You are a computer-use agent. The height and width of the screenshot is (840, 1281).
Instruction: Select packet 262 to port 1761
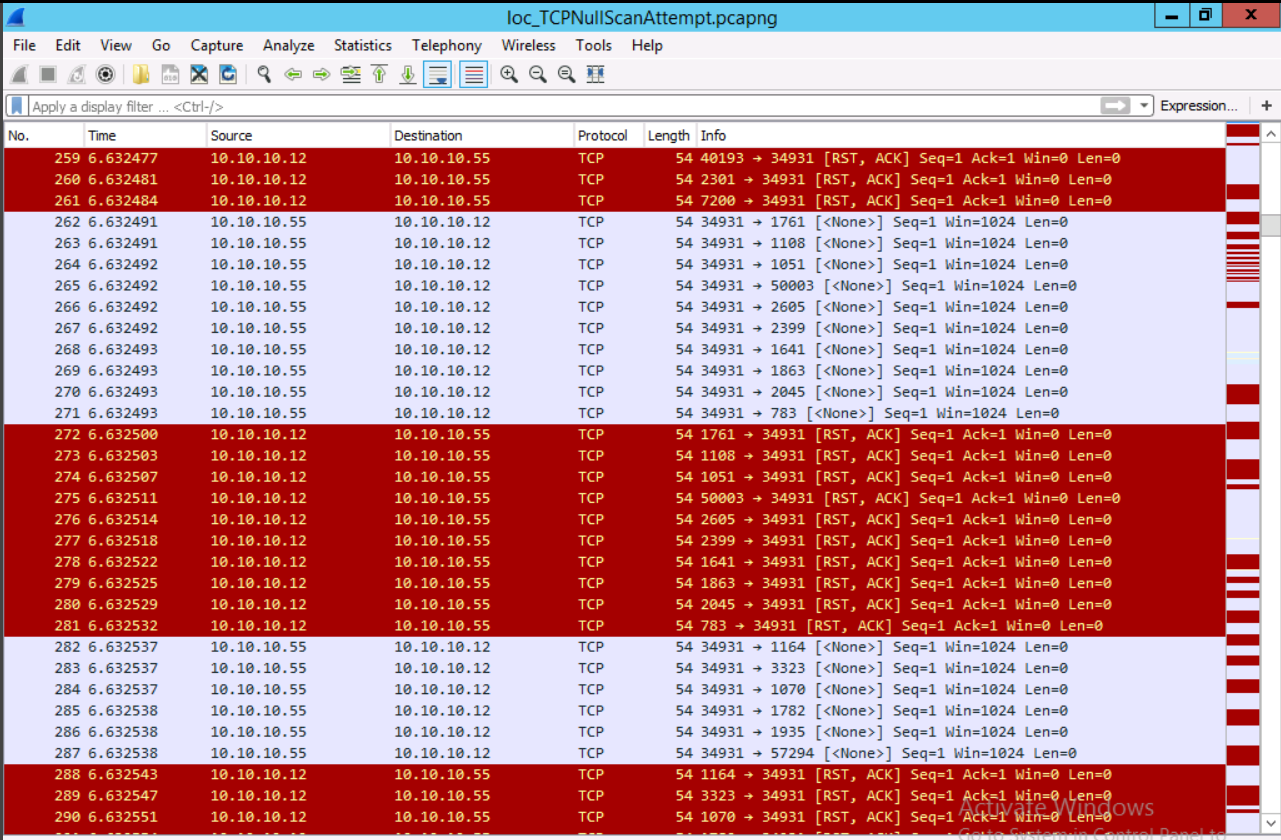(x=614, y=222)
